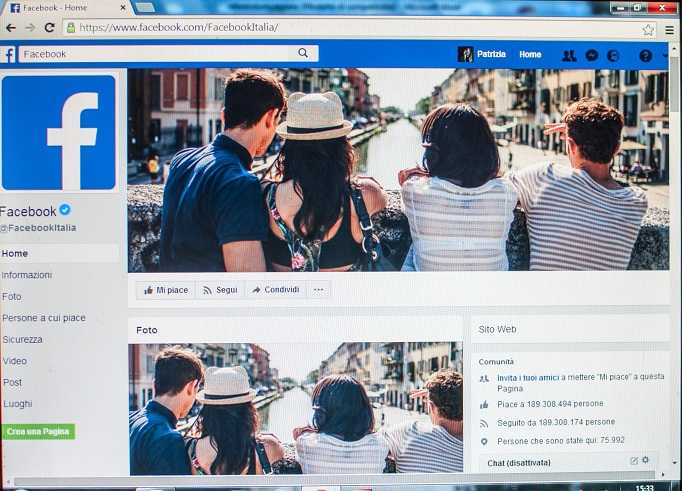Bookmark the page with the star icon
This screenshot has width=682, height=491.
(x=648, y=30)
